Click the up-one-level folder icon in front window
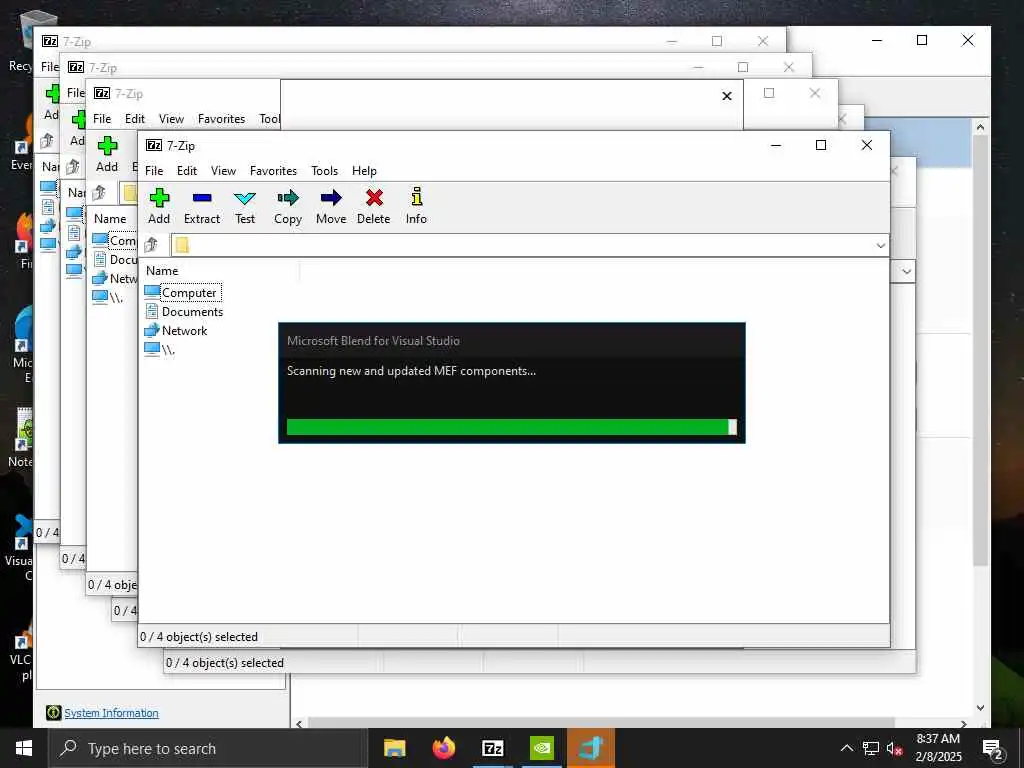The width and height of the screenshot is (1024, 768). tap(152, 245)
